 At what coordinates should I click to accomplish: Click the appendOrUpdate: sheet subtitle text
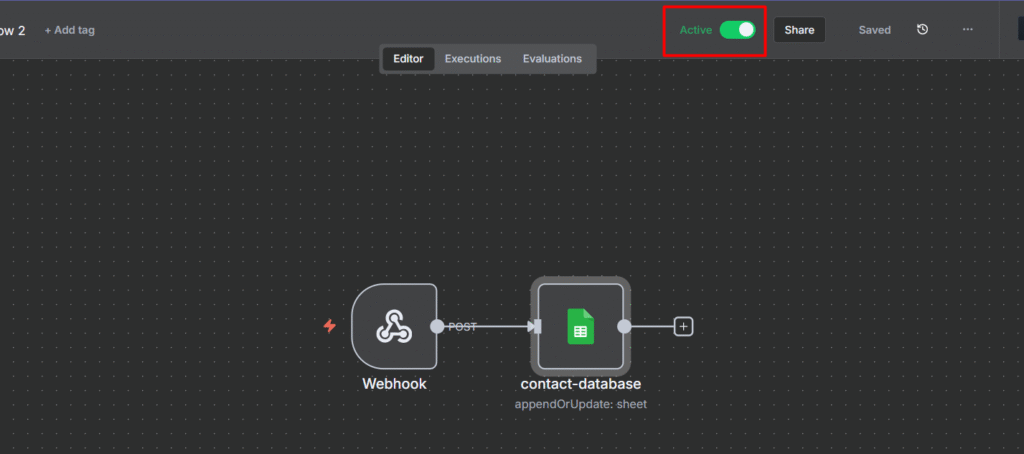pos(580,404)
